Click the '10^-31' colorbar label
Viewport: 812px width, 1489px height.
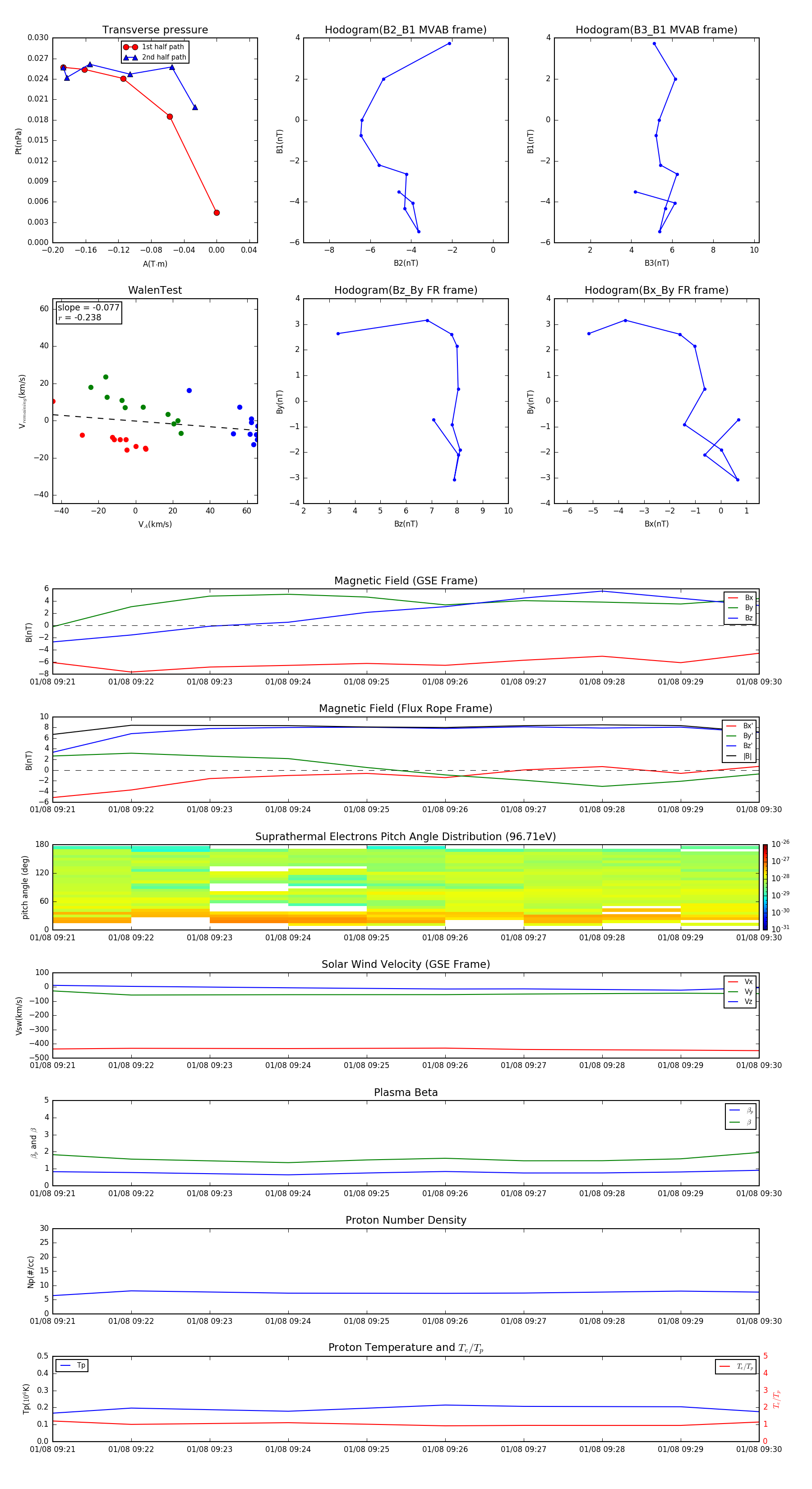click(780, 929)
